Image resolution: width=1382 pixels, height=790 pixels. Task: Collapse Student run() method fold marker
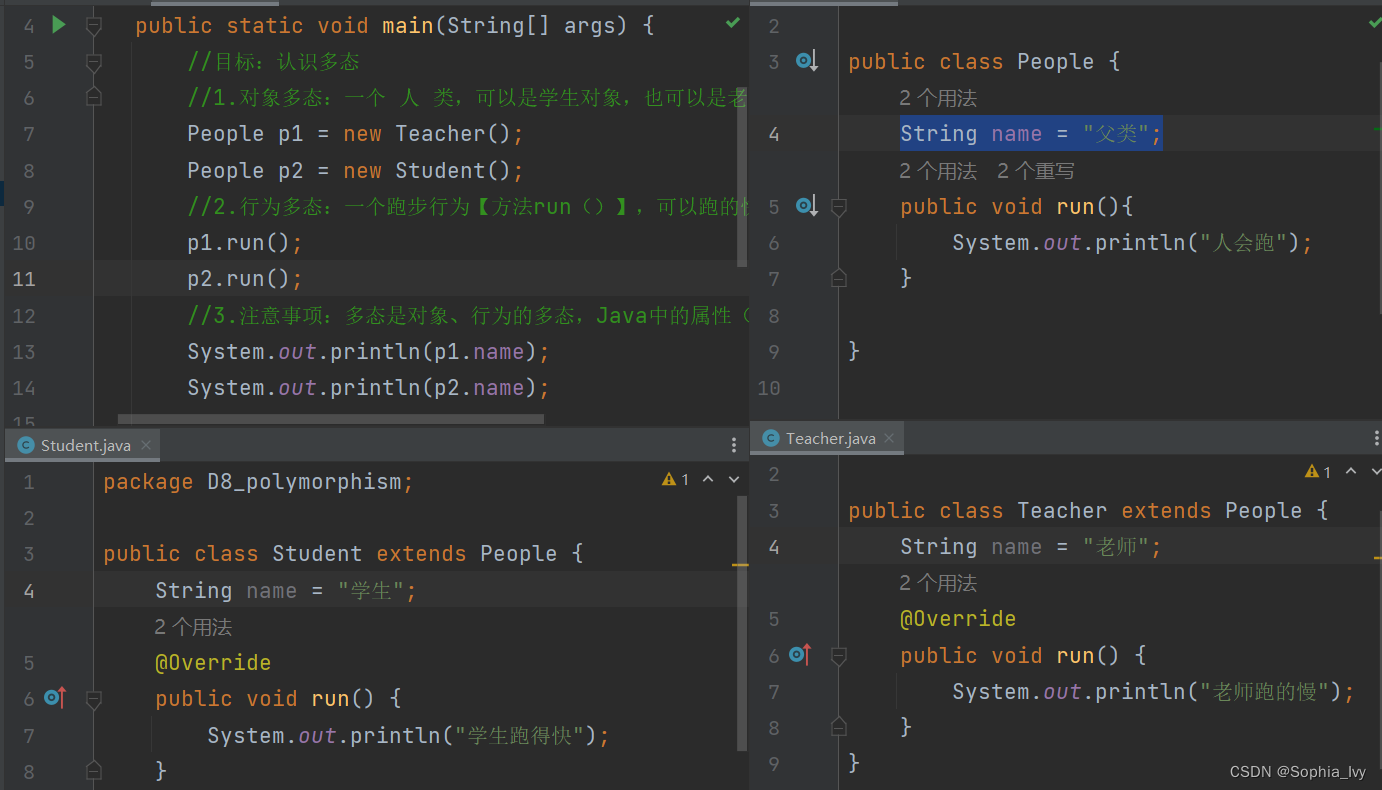pyautogui.click(x=94, y=698)
